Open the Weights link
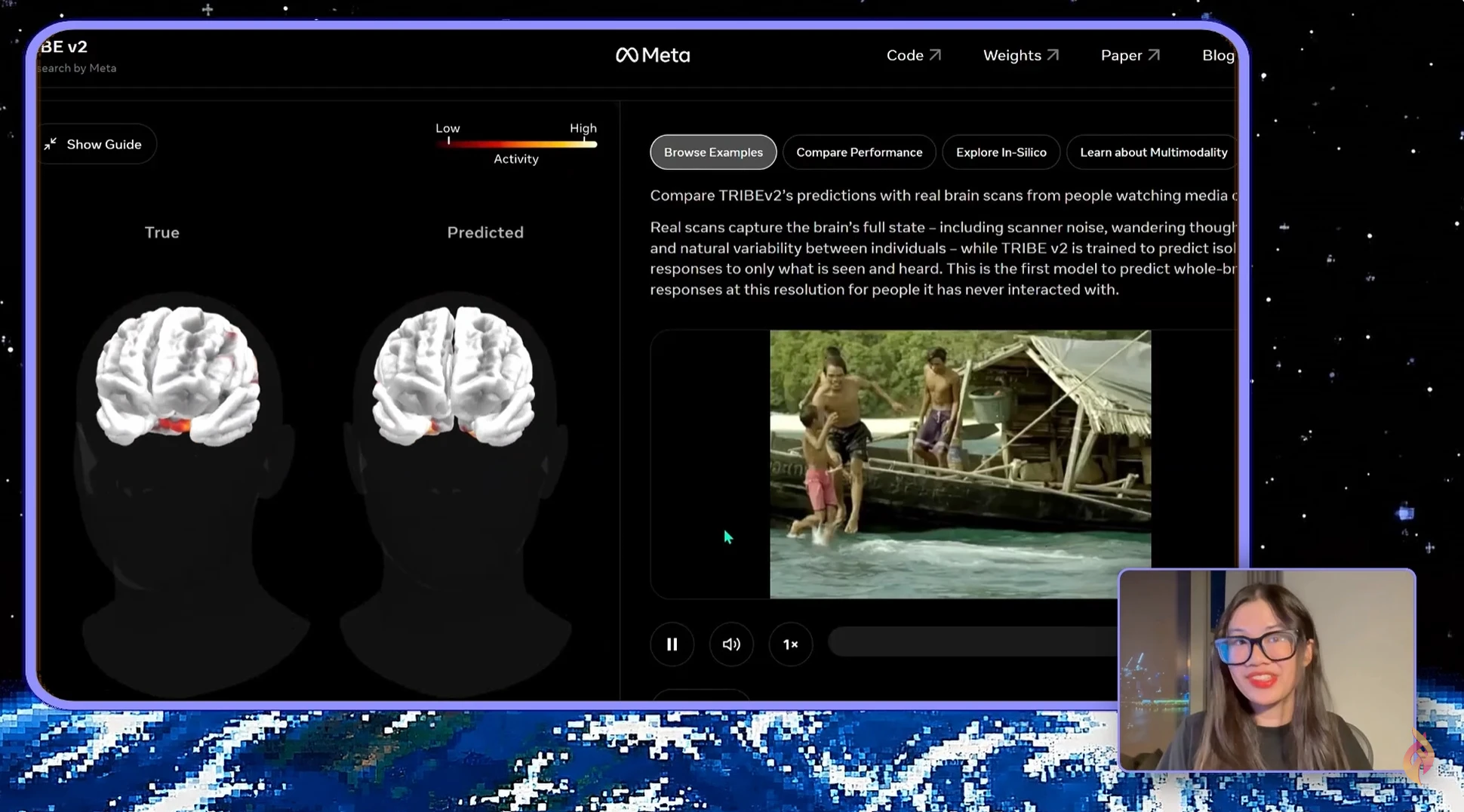Screen dimensions: 1464x812 [1020, 55]
